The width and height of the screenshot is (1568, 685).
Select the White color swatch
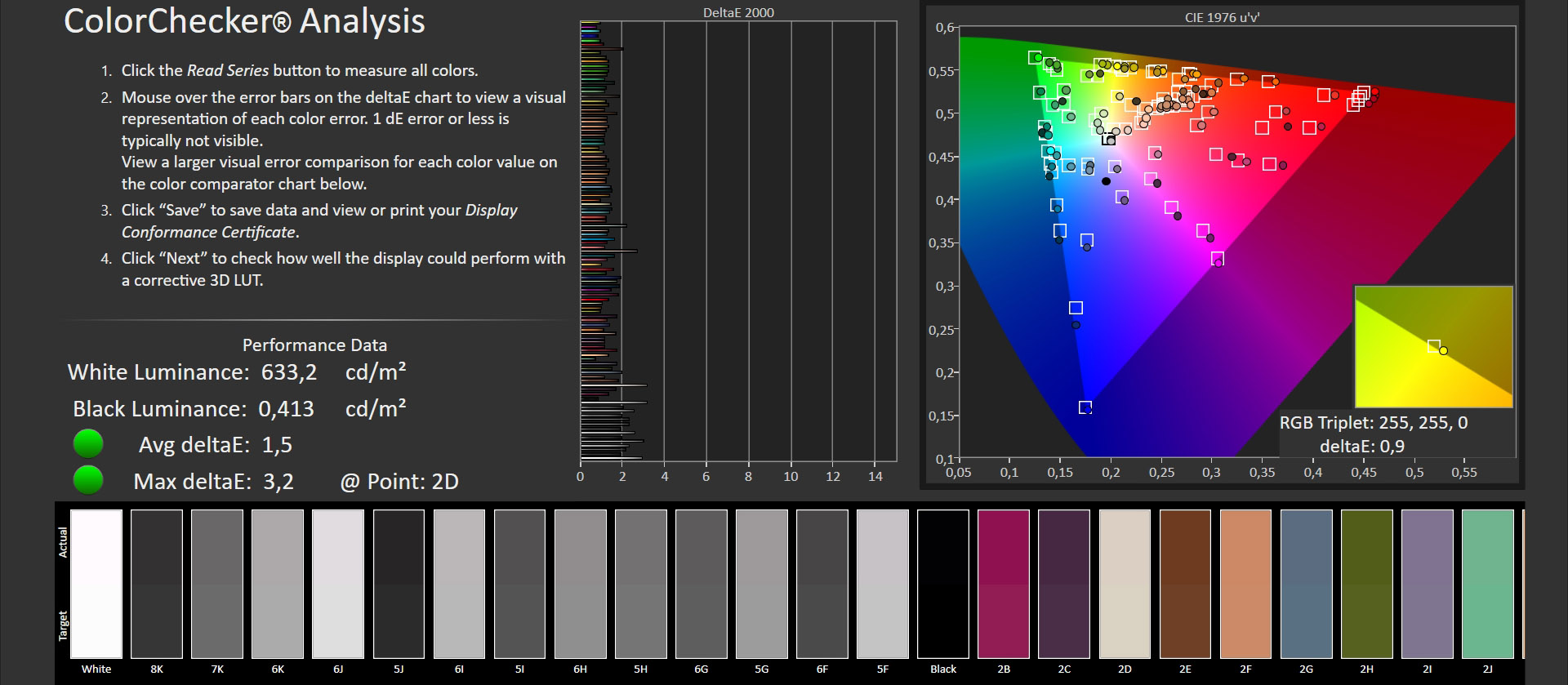pyautogui.click(x=96, y=584)
